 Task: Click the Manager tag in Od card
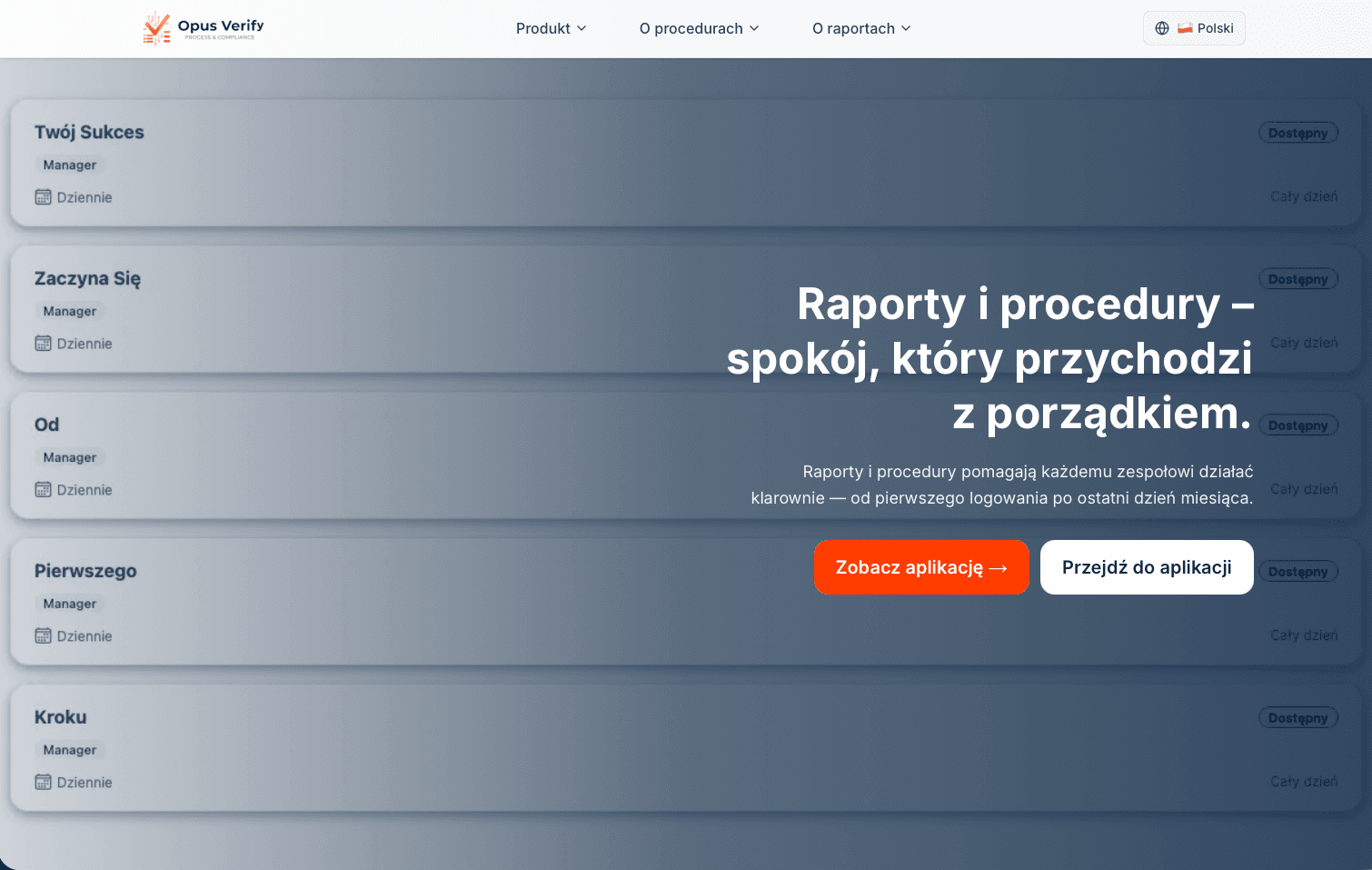(70, 458)
